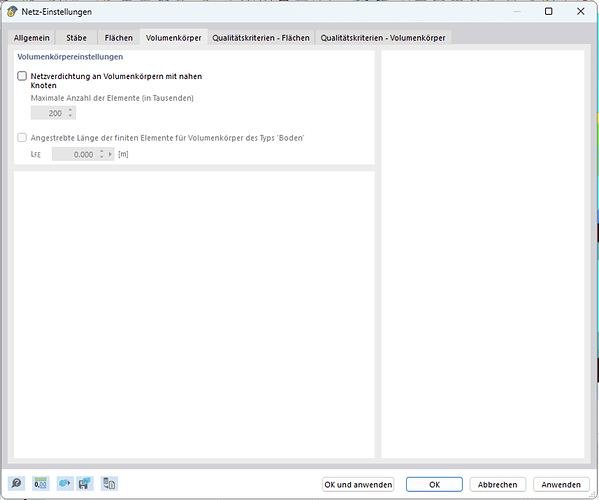This screenshot has width=599, height=500.
Task: Expand the LFE field arrow menu
Action: coord(110,154)
